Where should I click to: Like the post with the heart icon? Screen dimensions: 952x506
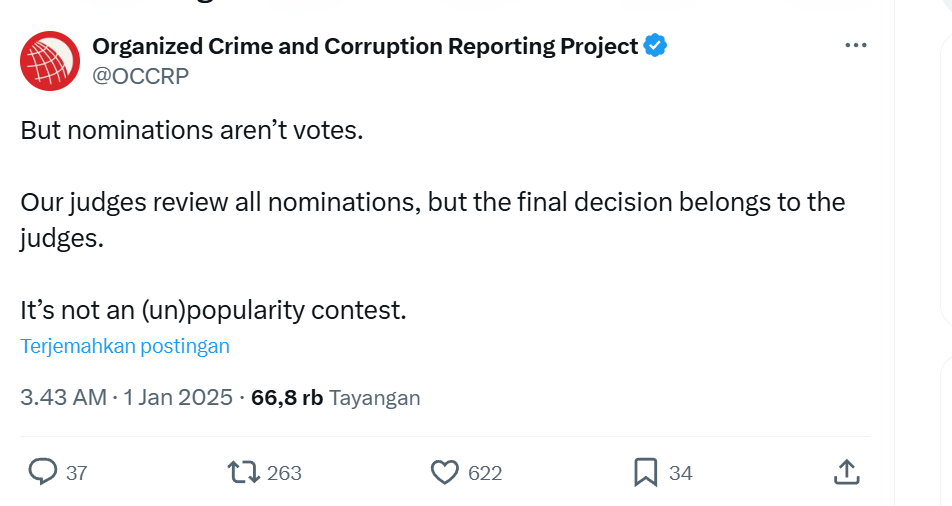(444, 472)
